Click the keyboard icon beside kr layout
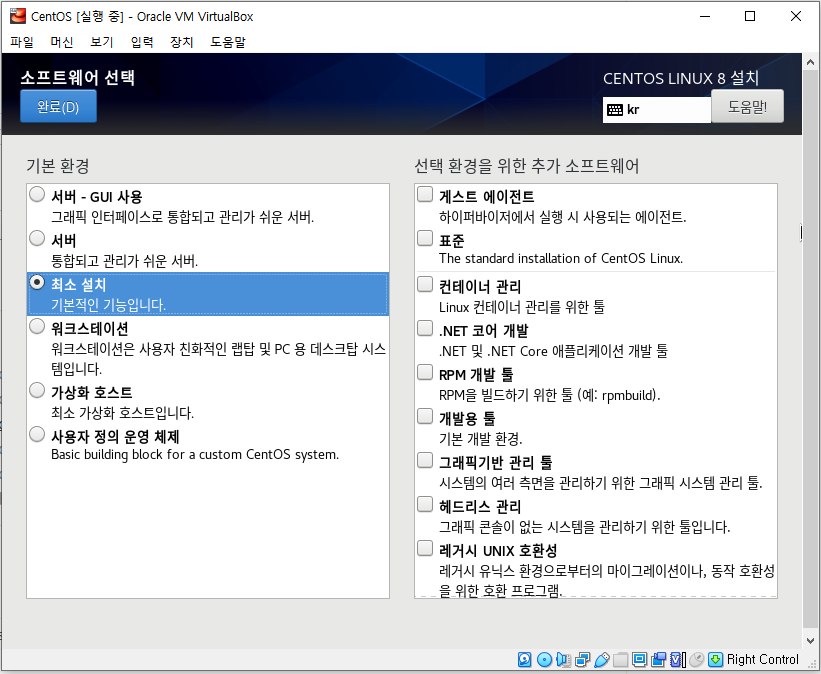Image resolution: width=821 pixels, height=674 pixels. coord(615,109)
